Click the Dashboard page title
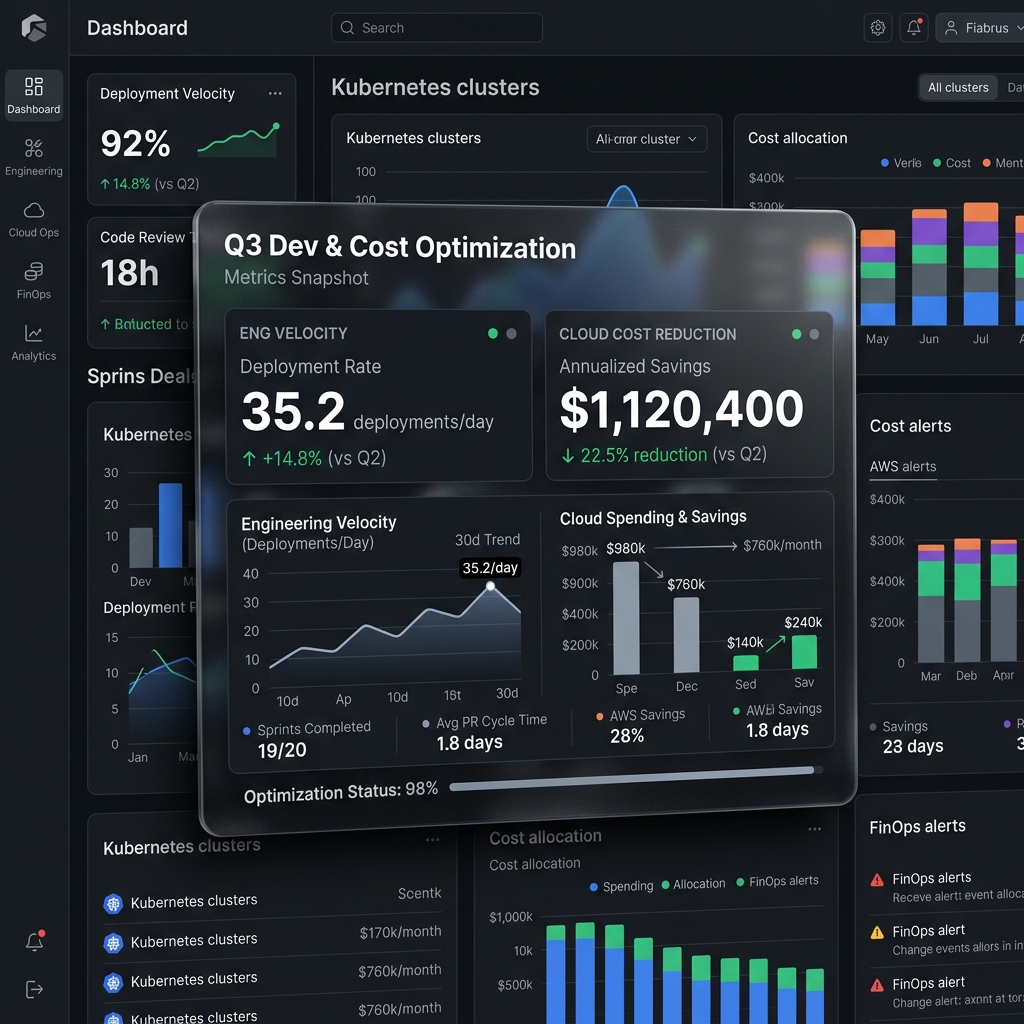 click(x=137, y=28)
